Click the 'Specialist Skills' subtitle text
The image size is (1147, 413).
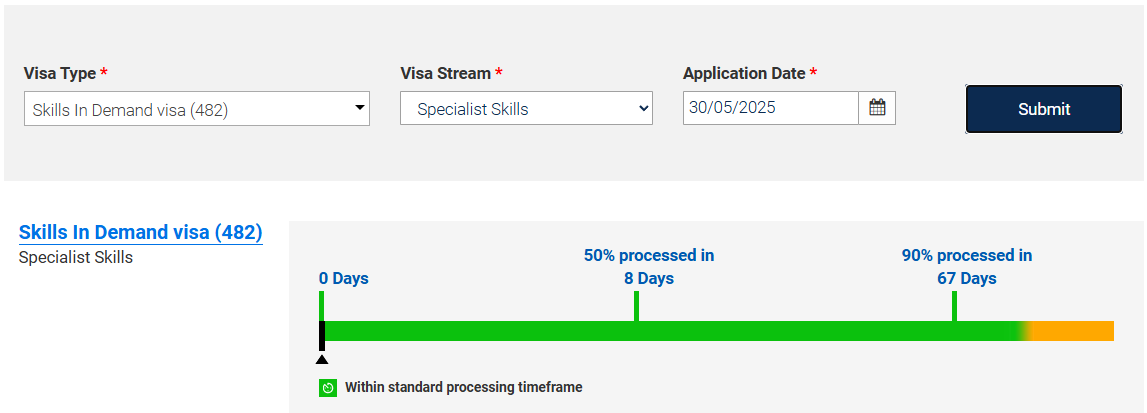[x=76, y=258]
